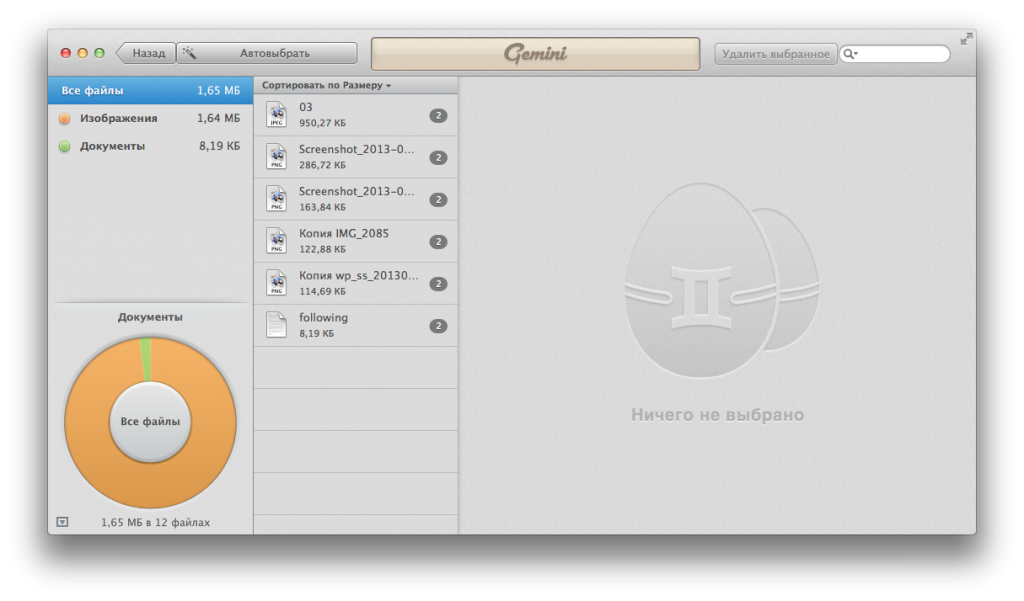1024x601 pixels.
Task: Open the Сортировать по Размеру dropdown
Action: tap(327, 85)
